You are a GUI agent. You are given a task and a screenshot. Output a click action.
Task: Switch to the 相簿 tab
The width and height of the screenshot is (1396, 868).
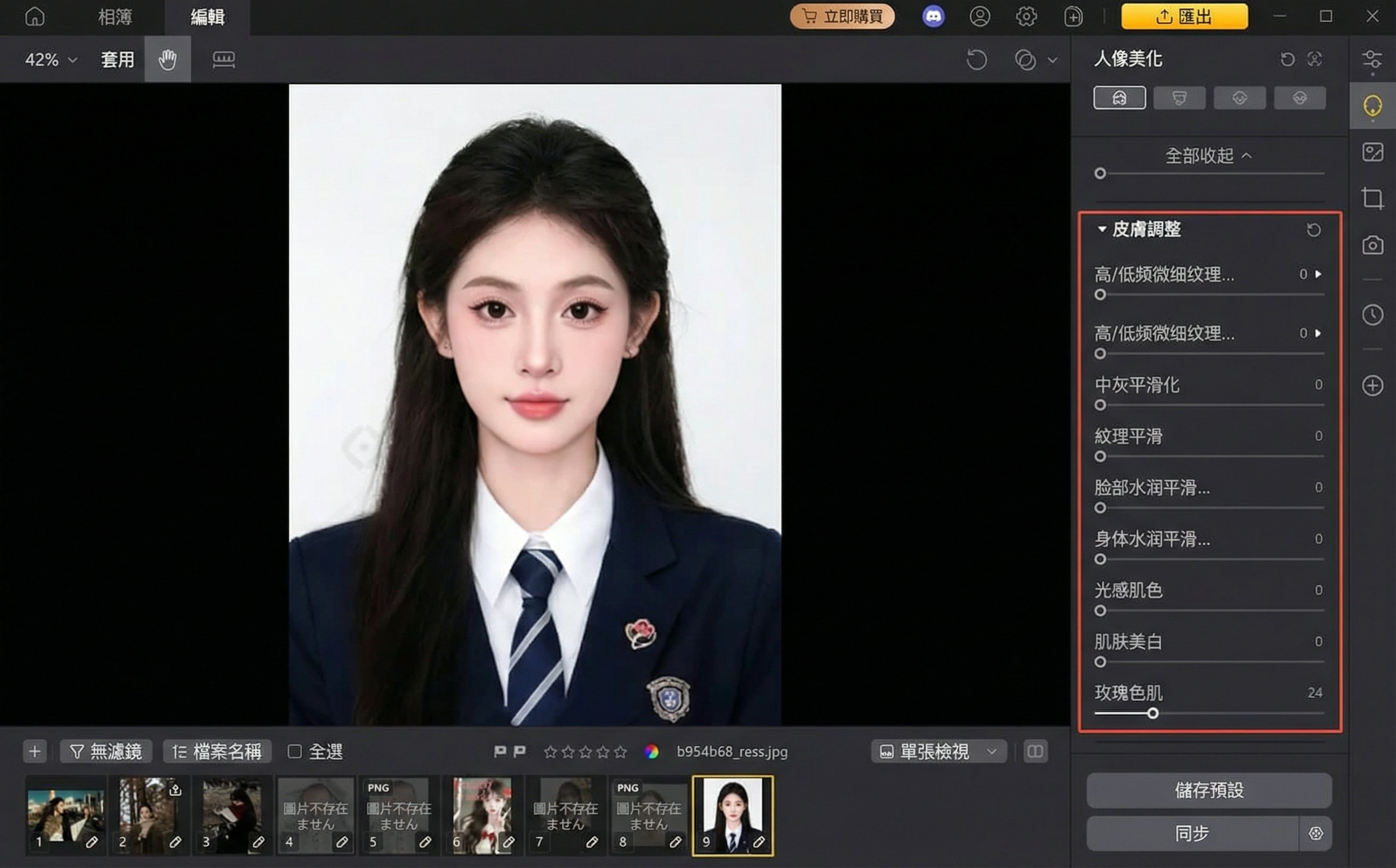[x=115, y=16]
